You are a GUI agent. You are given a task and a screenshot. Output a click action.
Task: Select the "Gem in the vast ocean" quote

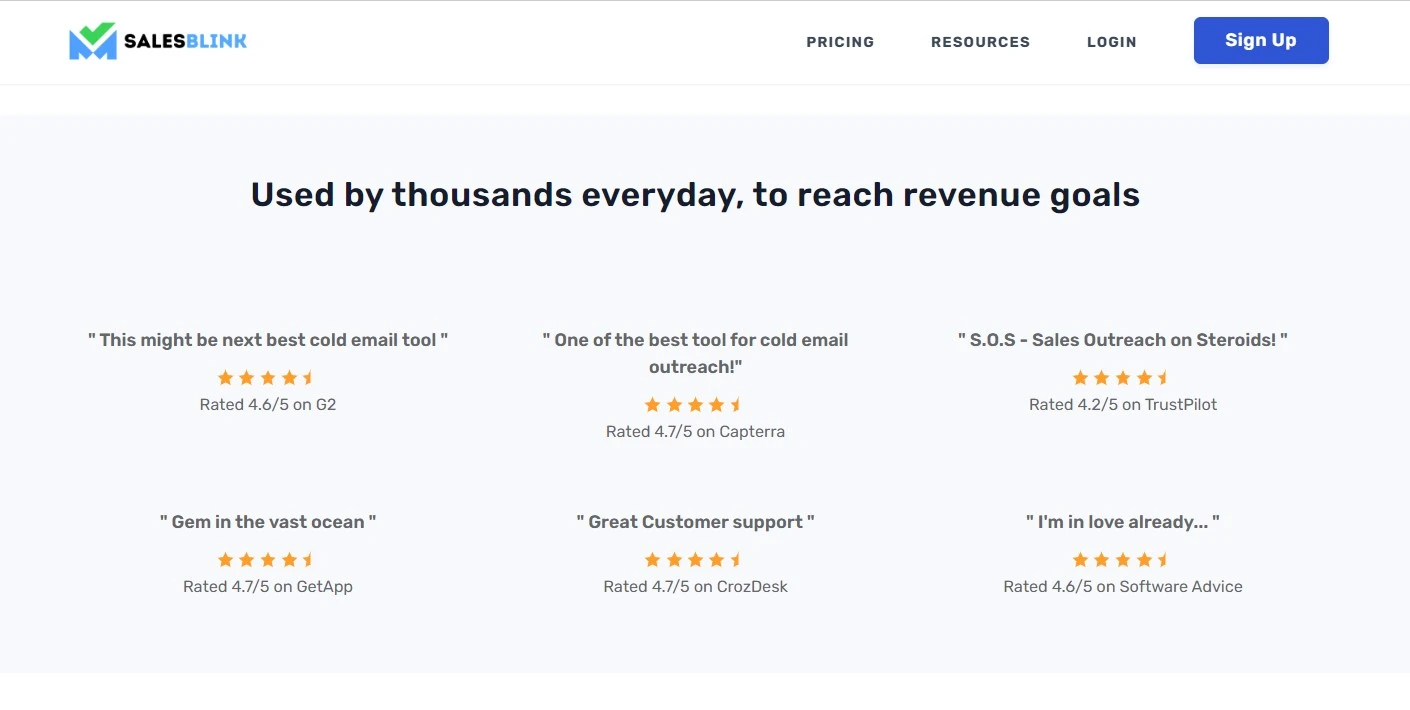268,522
